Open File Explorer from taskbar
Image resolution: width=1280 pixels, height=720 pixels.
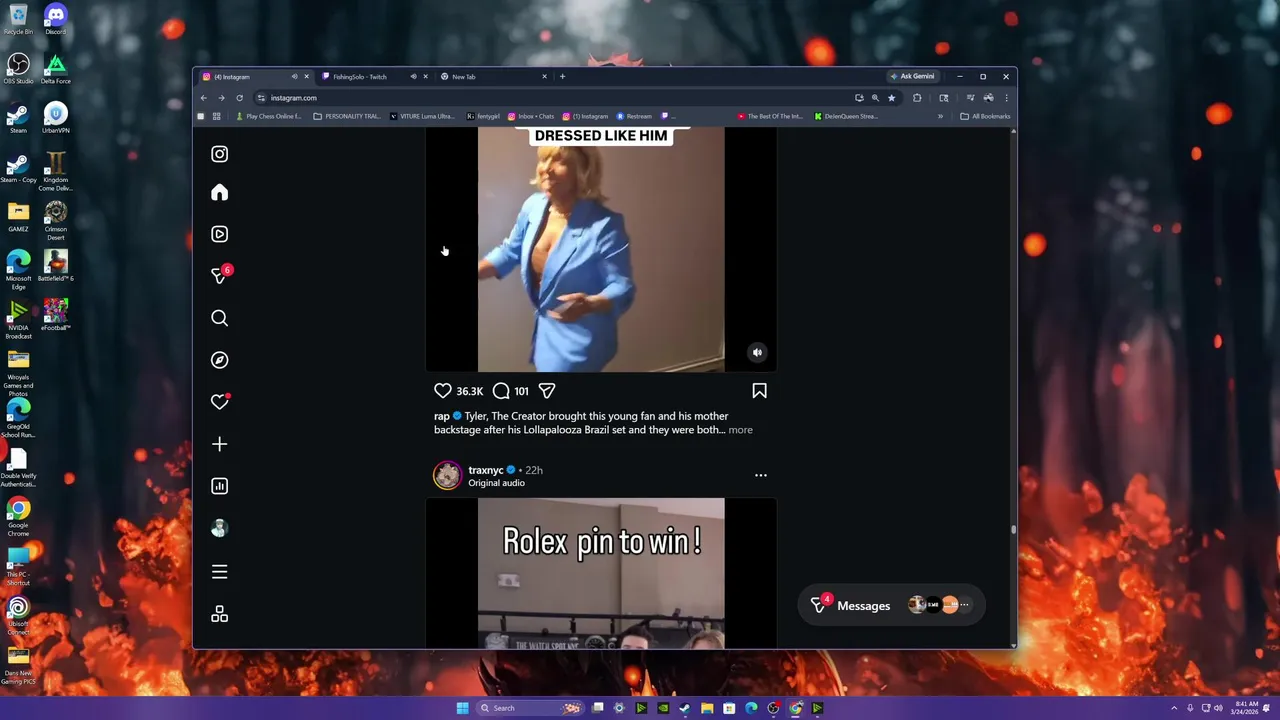tap(707, 708)
